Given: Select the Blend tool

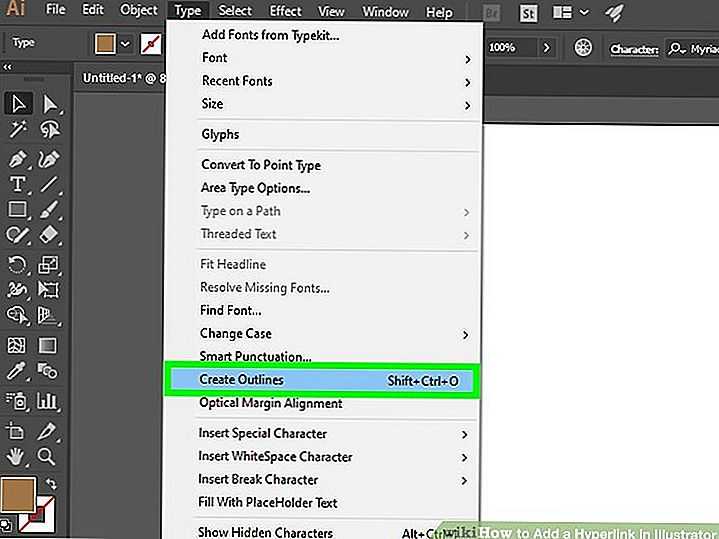Looking at the screenshot, I should point(48,371).
